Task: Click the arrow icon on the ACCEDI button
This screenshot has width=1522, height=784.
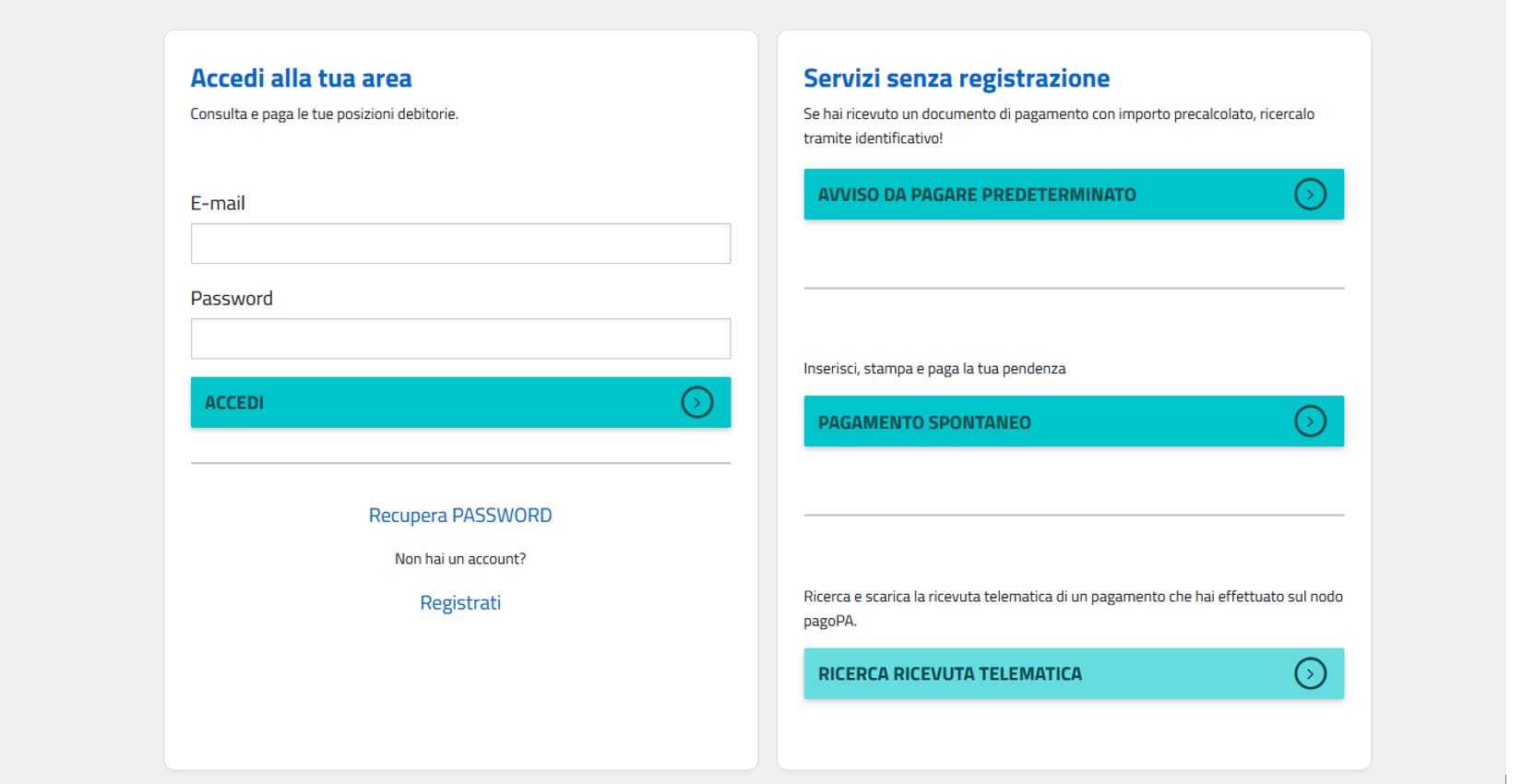Action: point(696,402)
